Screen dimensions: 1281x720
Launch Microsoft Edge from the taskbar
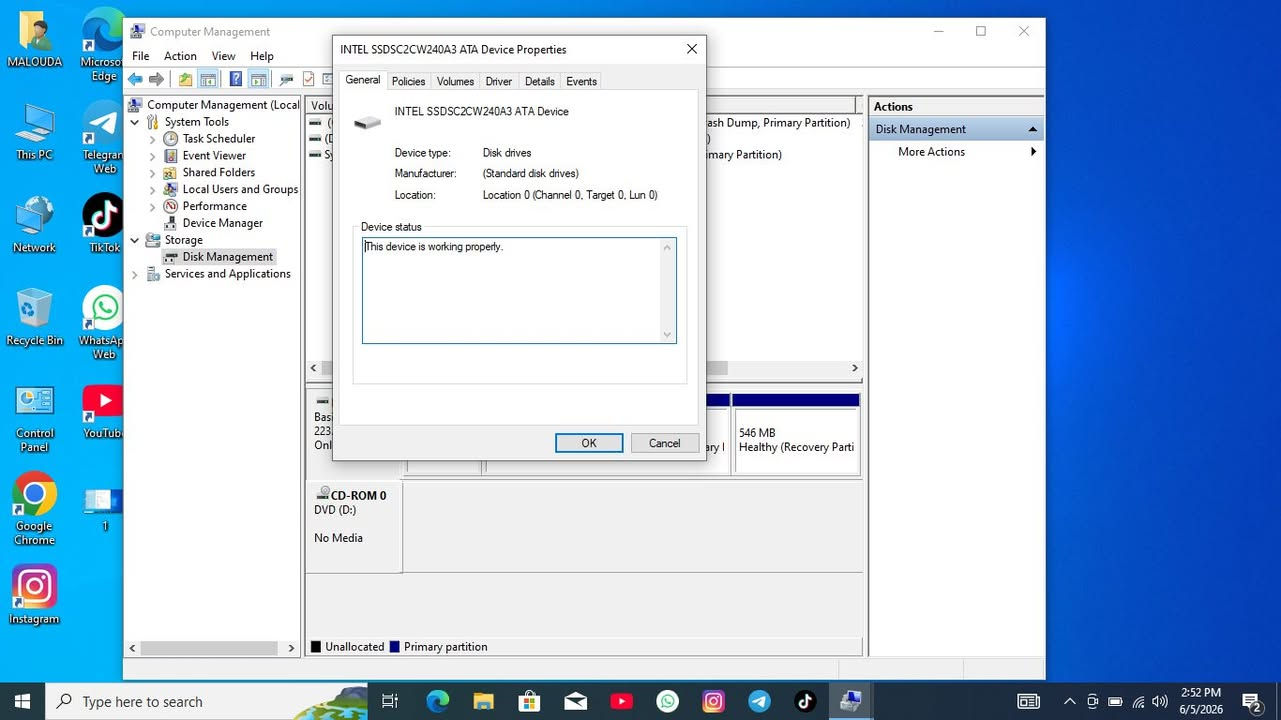tap(437, 702)
